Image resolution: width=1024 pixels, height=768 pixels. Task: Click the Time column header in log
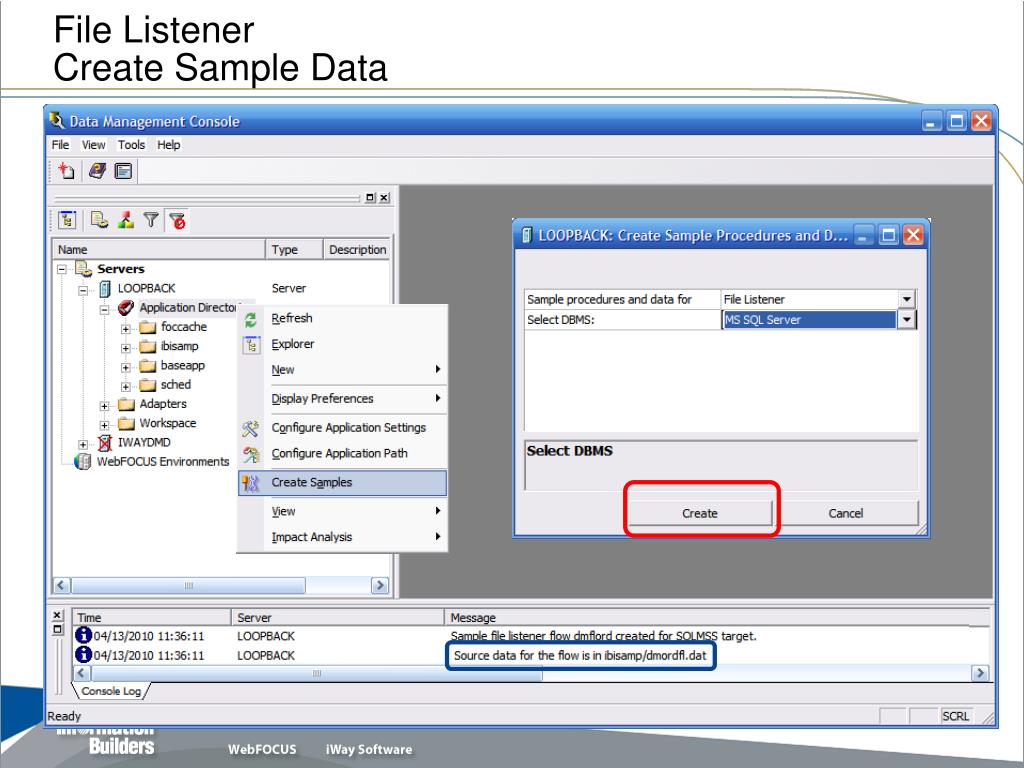point(152,617)
